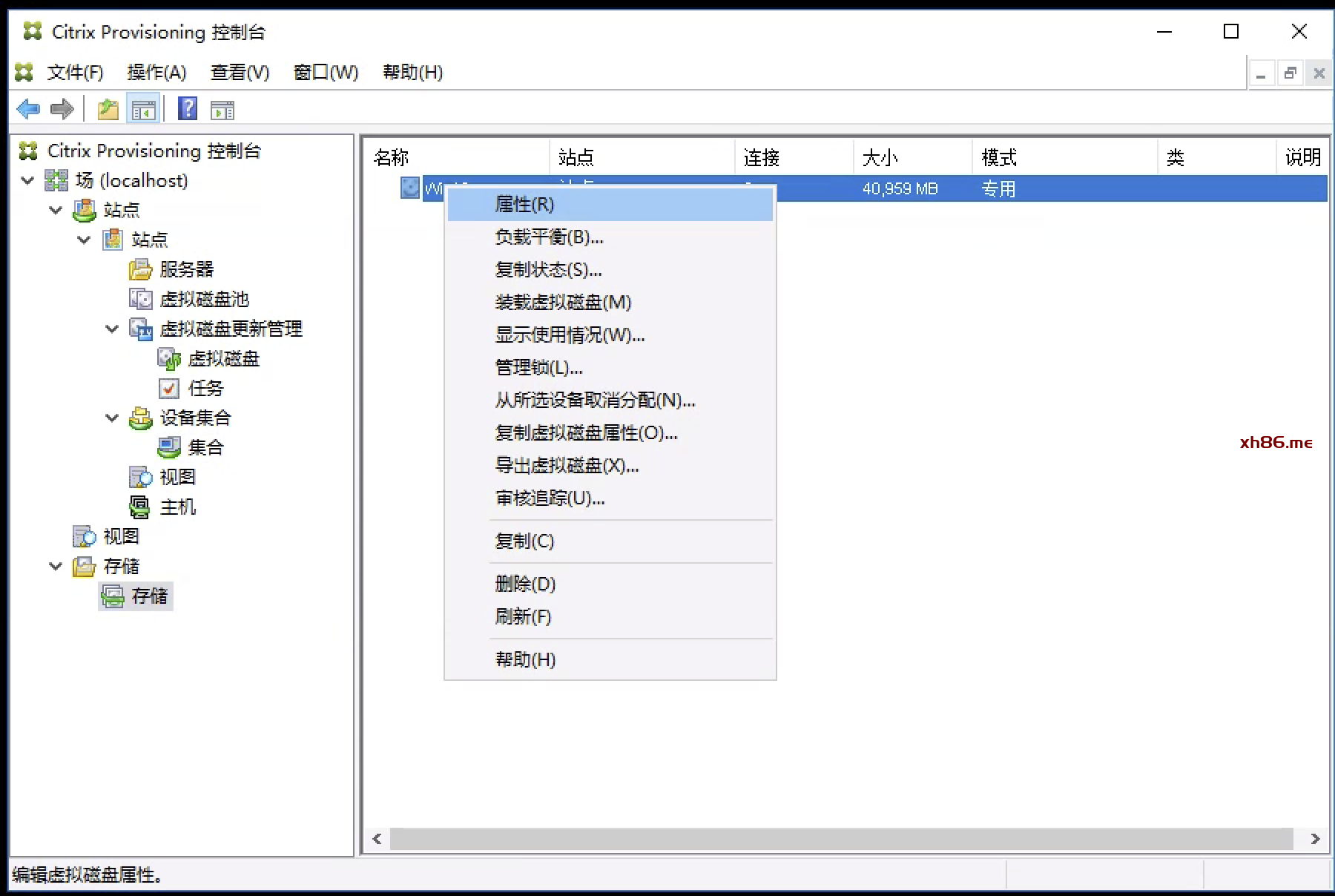This screenshot has width=1335, height=896.
Task: Click the vDisk icon in list row
Action: [410, 188]
